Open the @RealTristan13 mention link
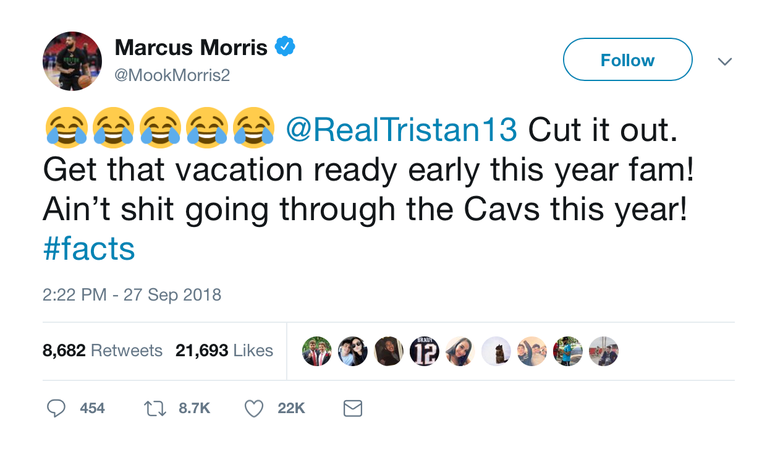Image resolution: width=775 pixels, height=449 pixels. (x=402, y=129)
